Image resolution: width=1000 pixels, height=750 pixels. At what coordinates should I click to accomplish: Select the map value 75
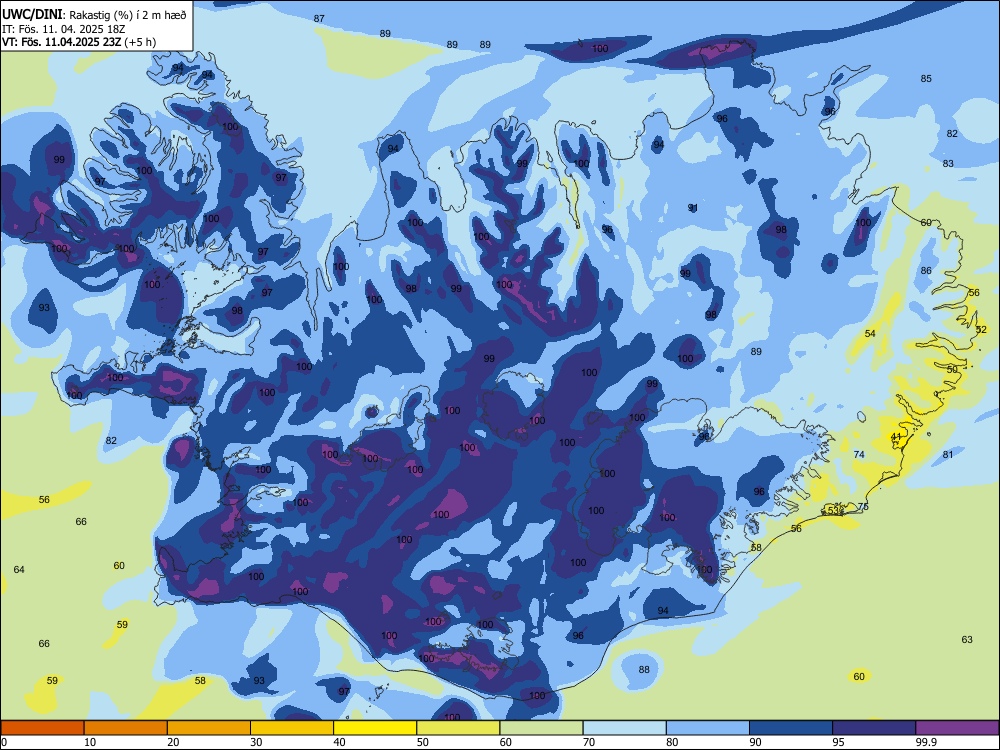[863, 507]
